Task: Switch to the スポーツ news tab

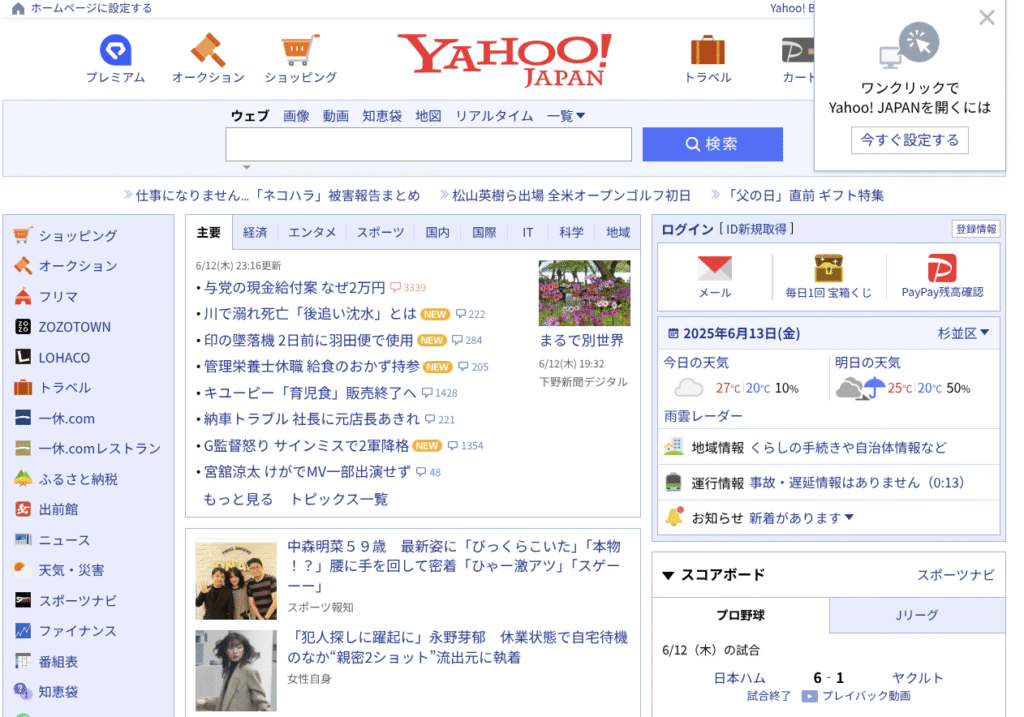Action: (380, 232)
